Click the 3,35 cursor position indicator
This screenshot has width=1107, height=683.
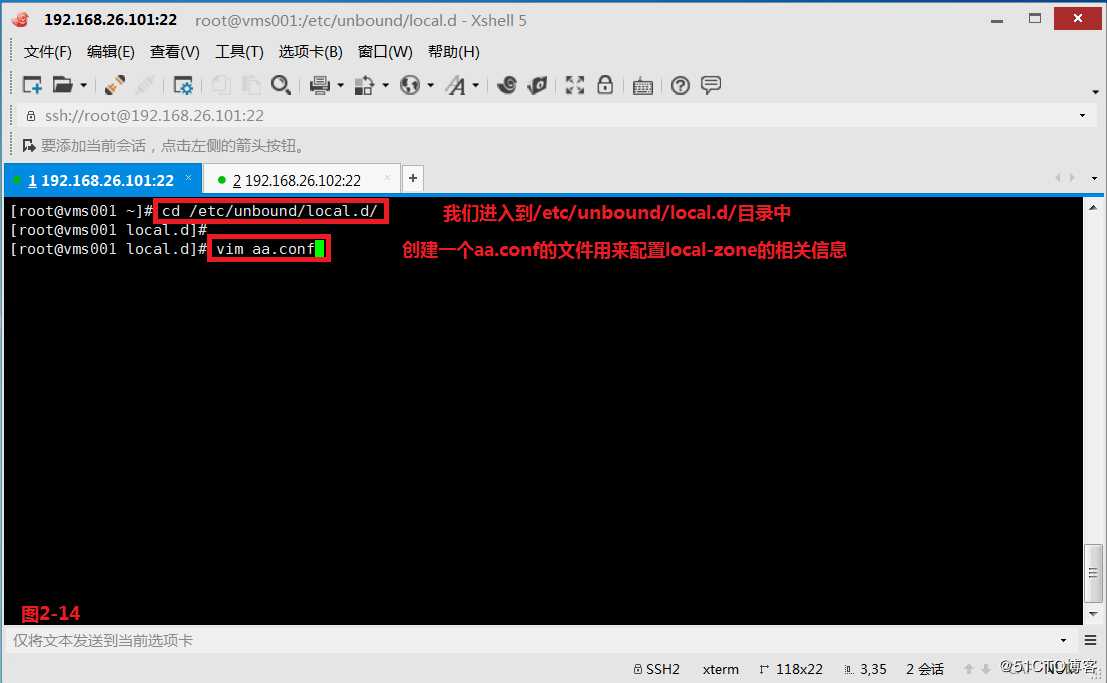[866, 669]
